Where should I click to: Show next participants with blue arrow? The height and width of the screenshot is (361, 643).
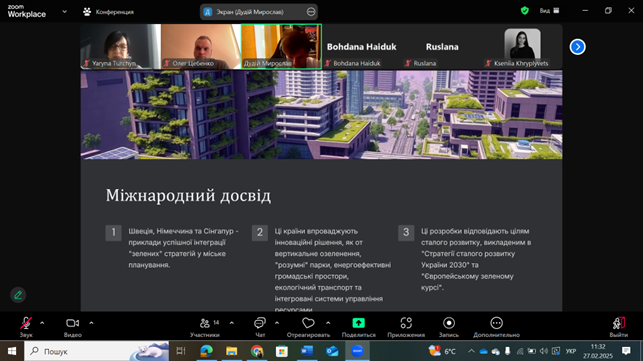[577, 47]
